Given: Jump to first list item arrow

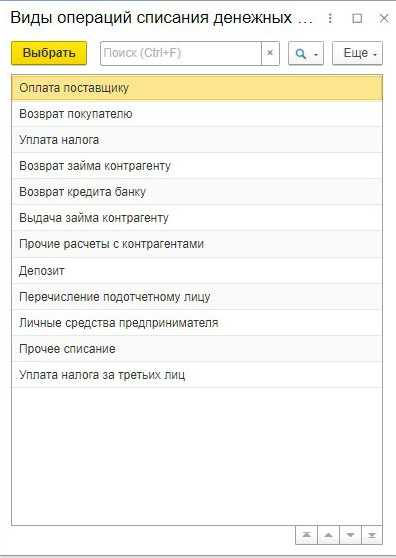Looking at the screenshot, I should pos(306,535).
